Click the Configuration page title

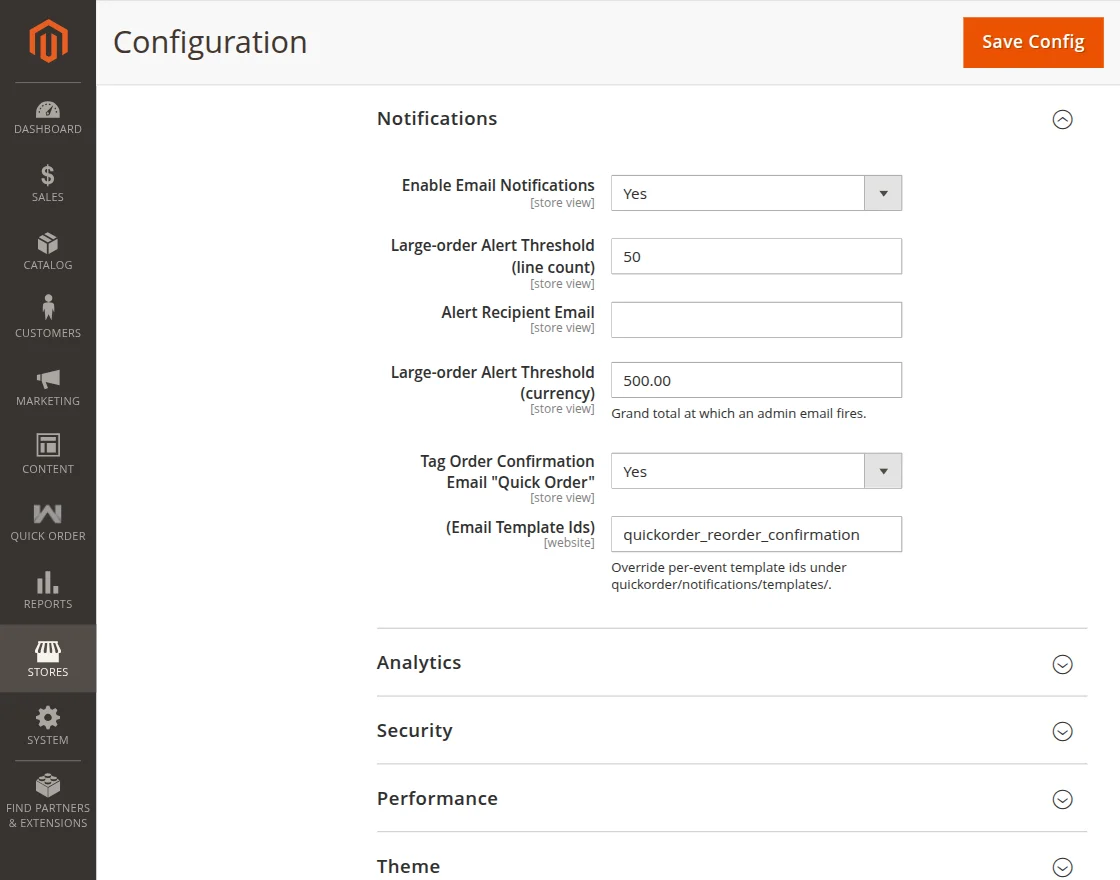pos(210,42)
